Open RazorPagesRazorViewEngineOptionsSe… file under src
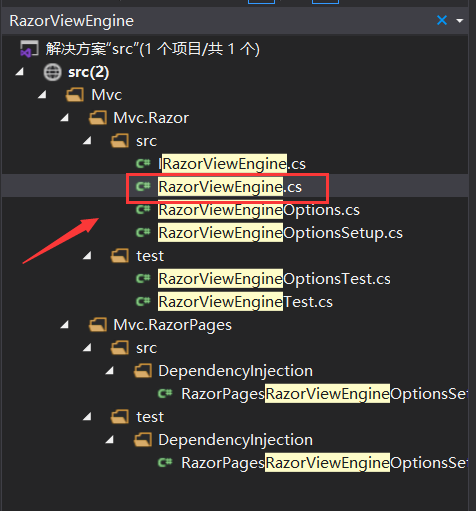Image resolution: width=476 pixels, height=511 pixels. (324, 394)
